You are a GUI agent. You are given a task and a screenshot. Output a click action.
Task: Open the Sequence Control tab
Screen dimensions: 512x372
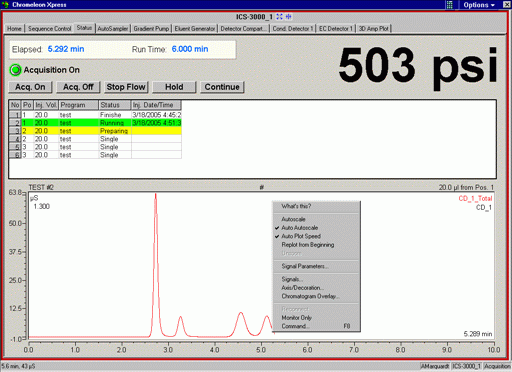click(49, 29)
